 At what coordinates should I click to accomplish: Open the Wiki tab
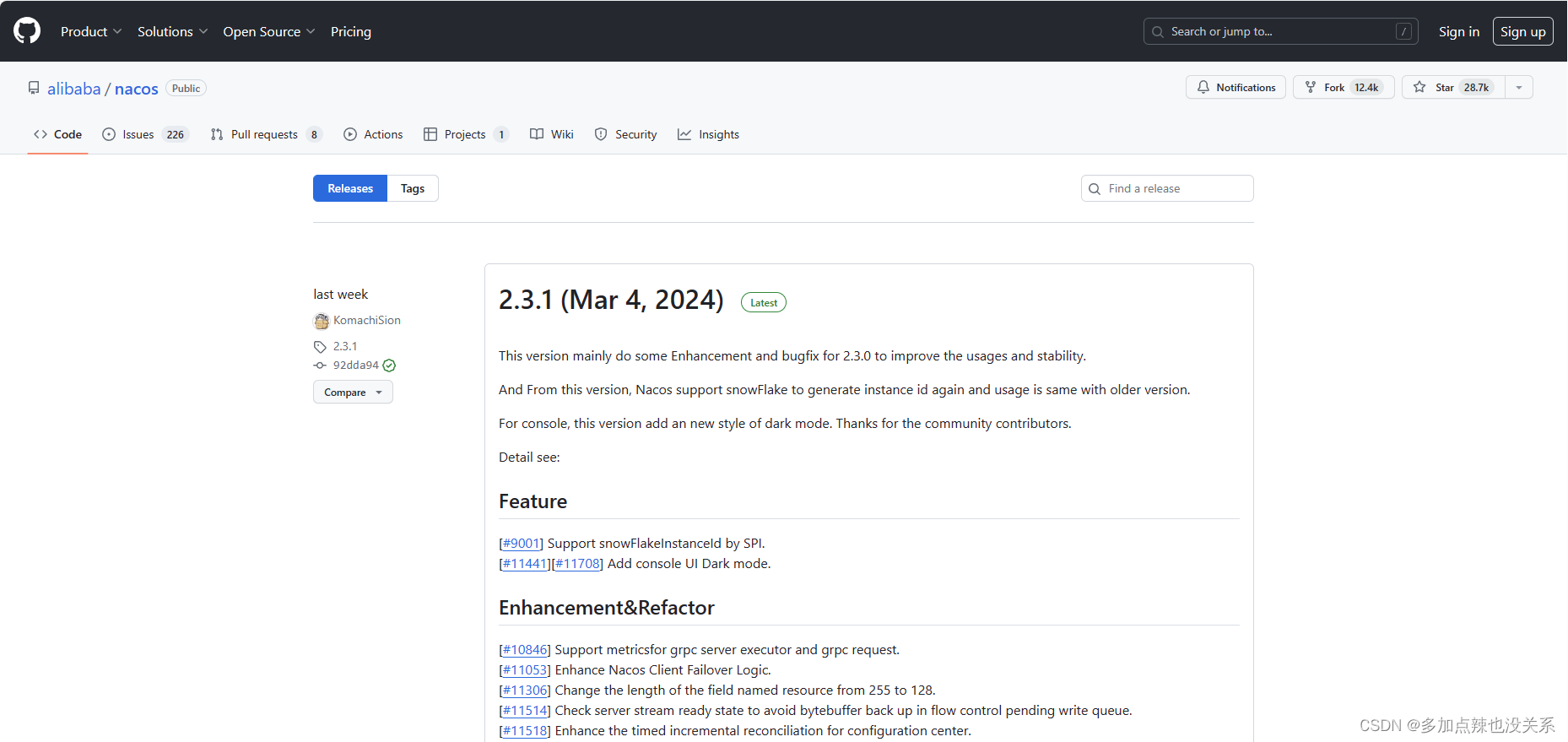[x=552, y=134]
